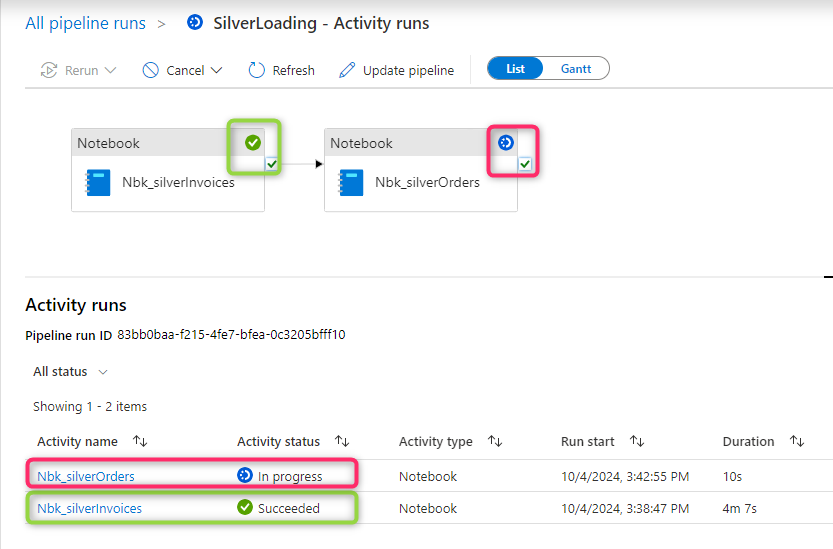833x549 pixels.
Task: Click the Pipeline run ID value
Action: click(231, 334)
